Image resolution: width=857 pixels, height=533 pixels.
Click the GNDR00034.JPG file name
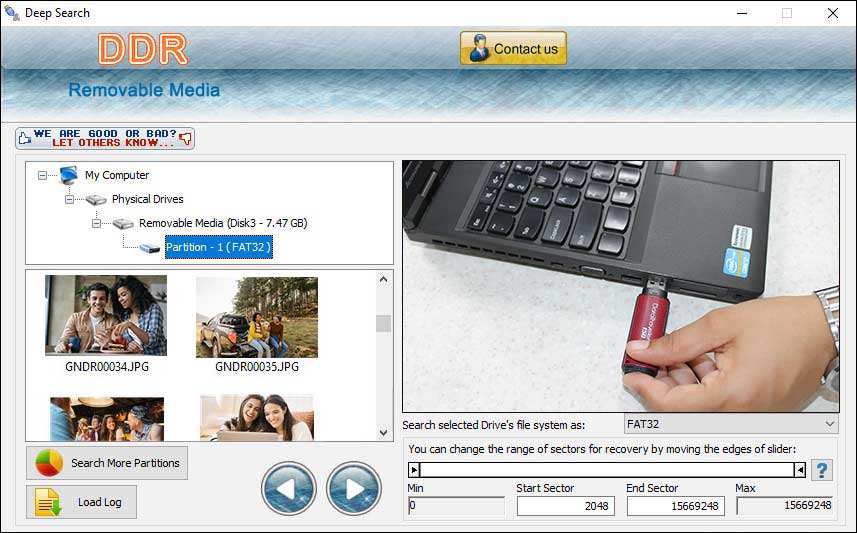pos(107,367)
